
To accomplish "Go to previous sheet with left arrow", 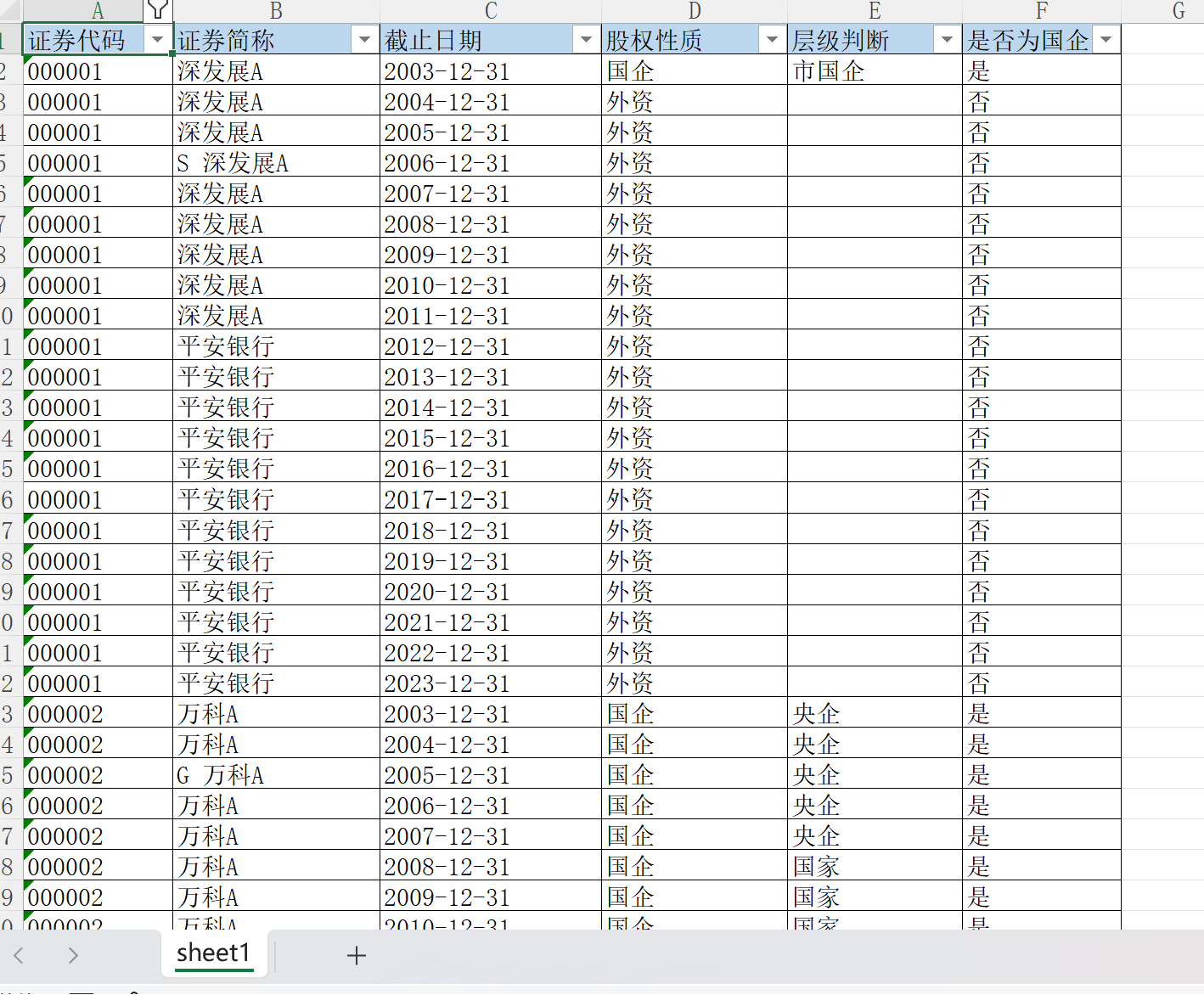I will pyautogui.click(x=19, y=955).
